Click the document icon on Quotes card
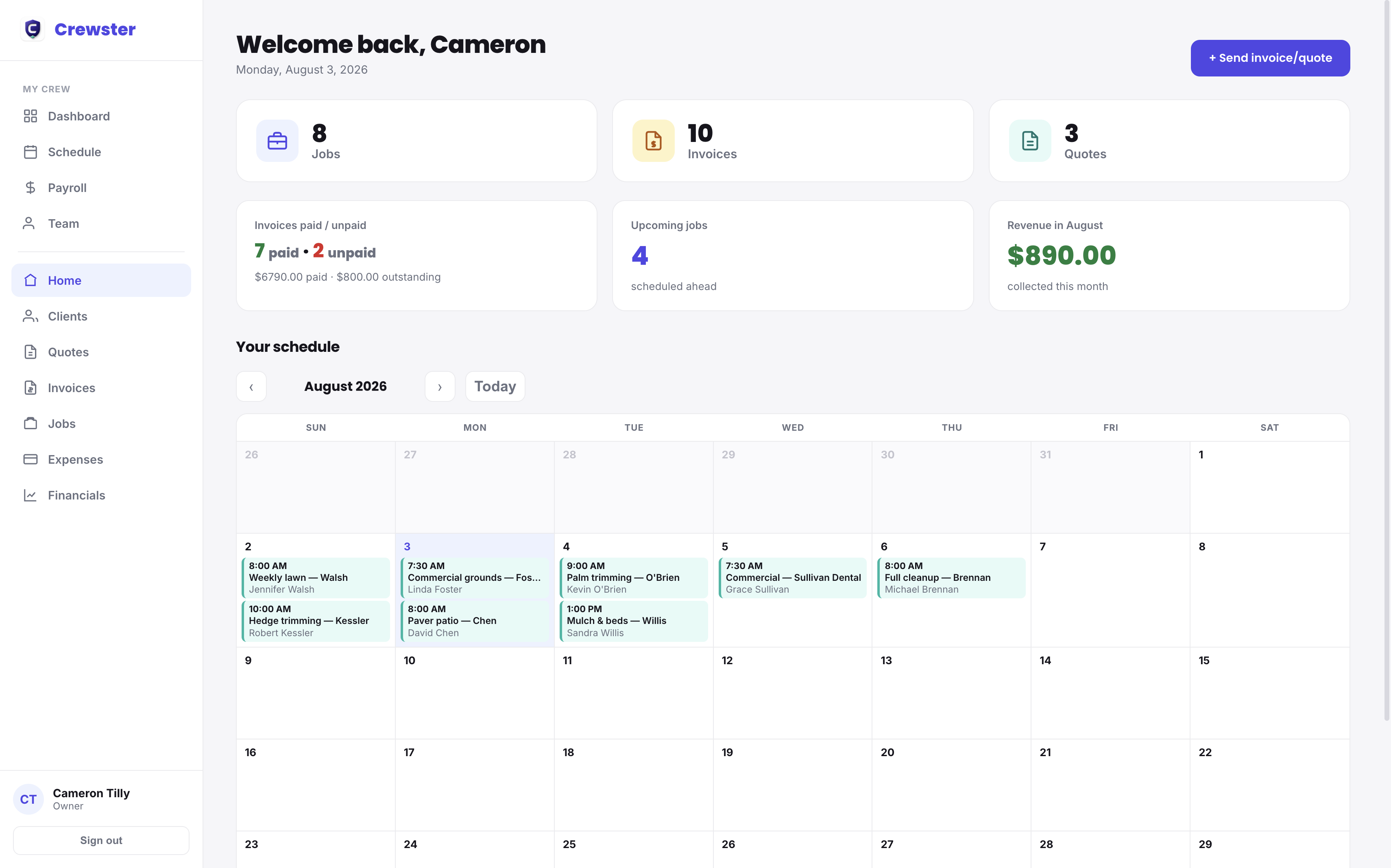Image resolution: width=1391 pixels, height=868 pixels. pos(1030,141)
